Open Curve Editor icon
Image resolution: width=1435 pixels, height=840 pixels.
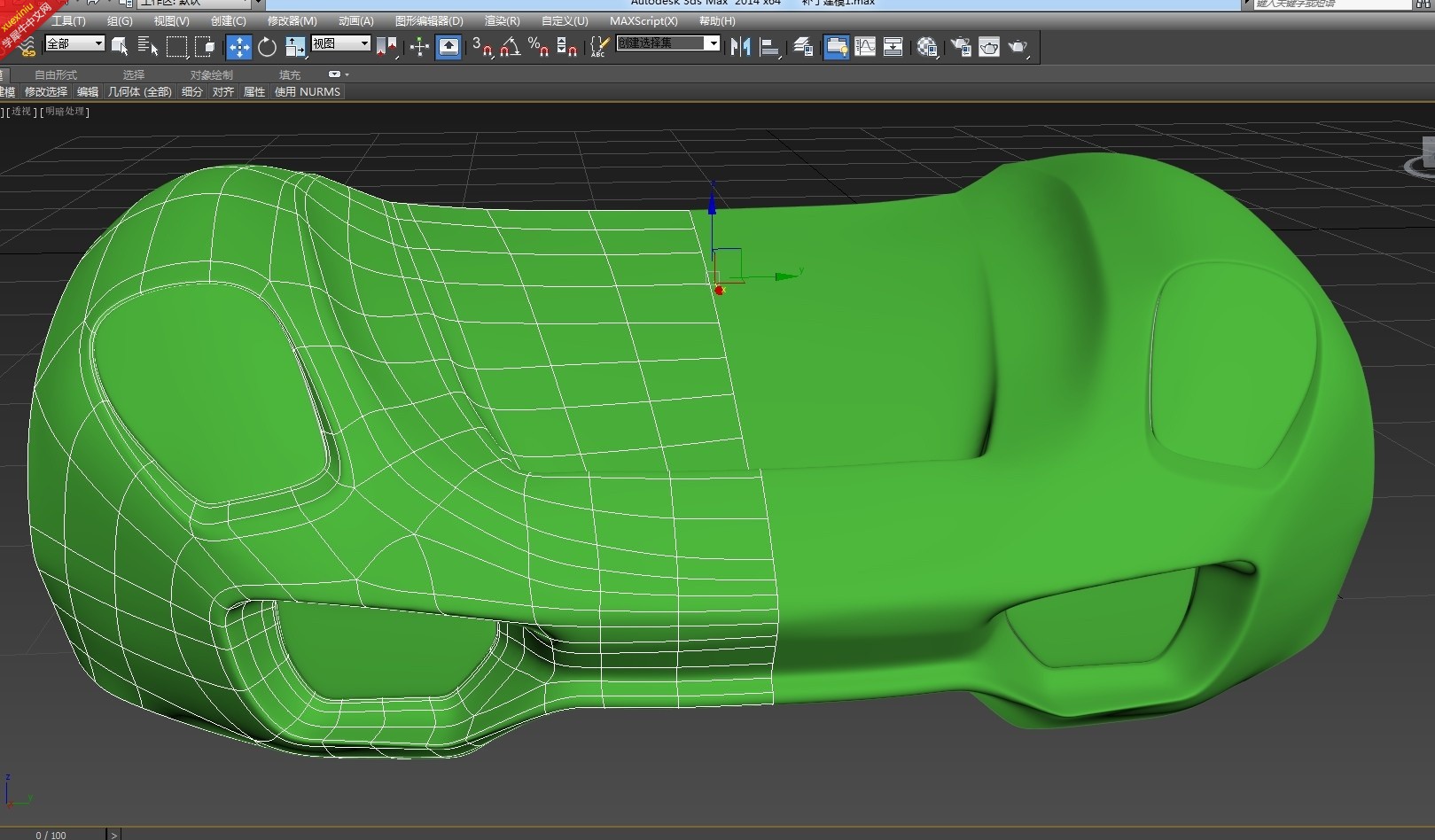tap(865, 47)
